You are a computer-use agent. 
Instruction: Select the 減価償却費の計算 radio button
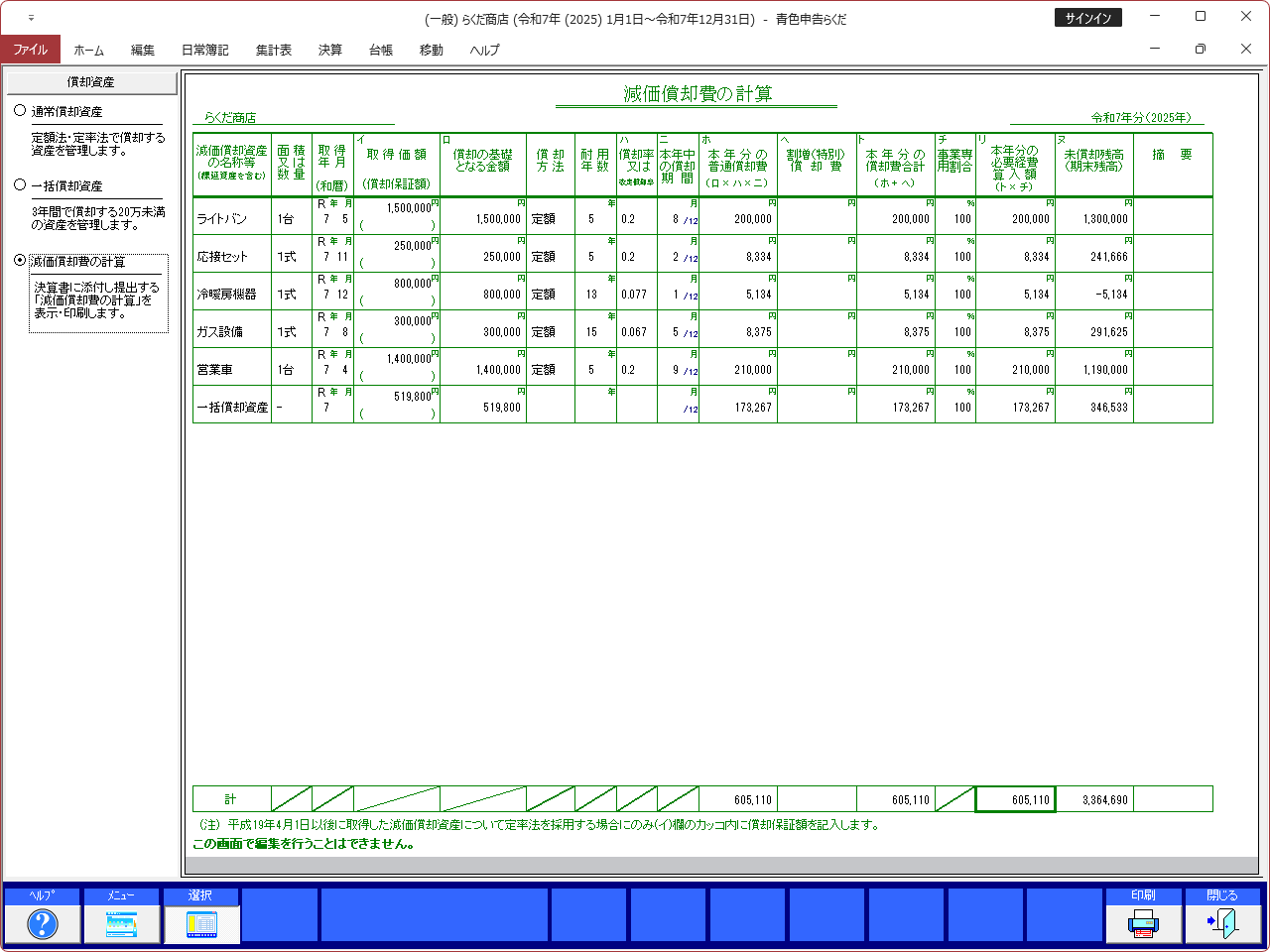click(20, 261)
